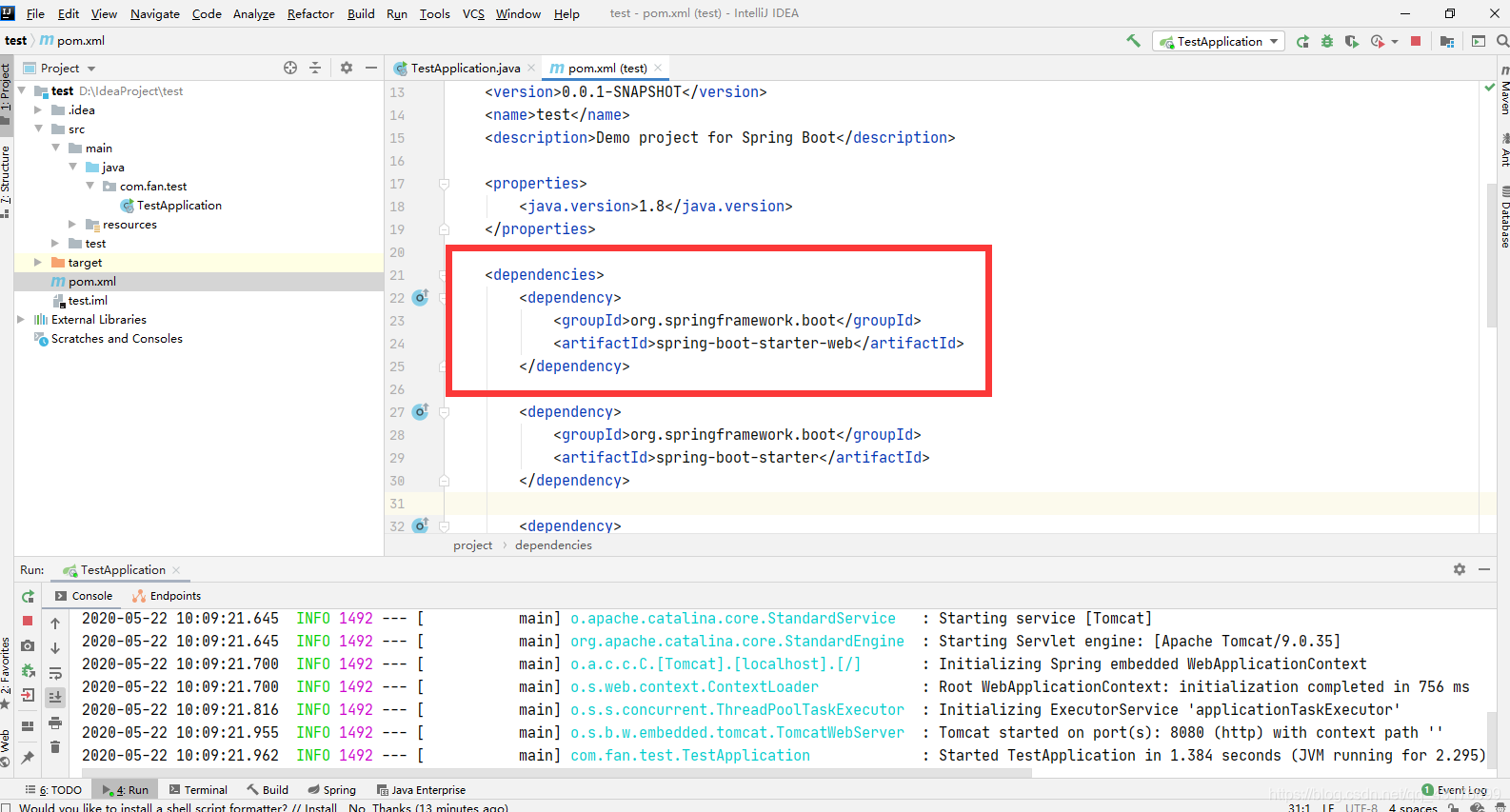Viewport: 1510px width, 812px height.
Task: Click the thread dump camera icon
Action: click(x=28, y=645)
